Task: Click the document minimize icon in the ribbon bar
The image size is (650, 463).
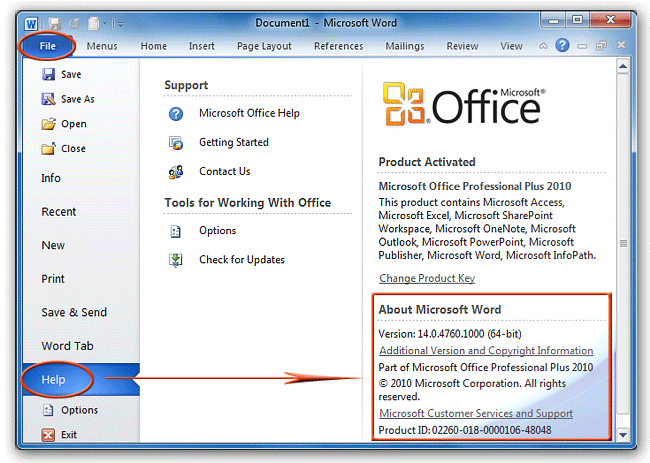Action: point(582,46)
